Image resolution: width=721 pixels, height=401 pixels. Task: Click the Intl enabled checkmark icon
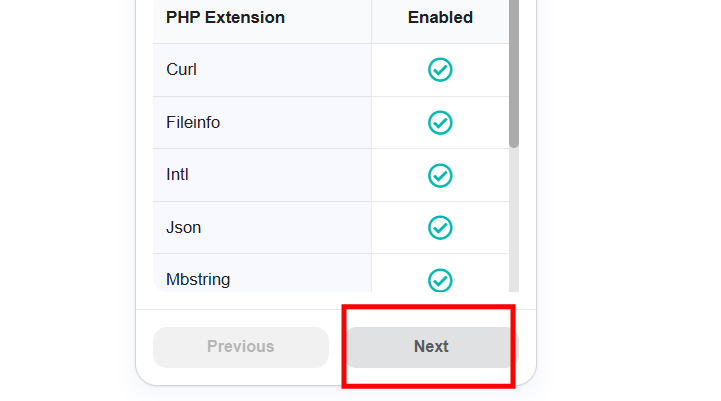(440, 176)
